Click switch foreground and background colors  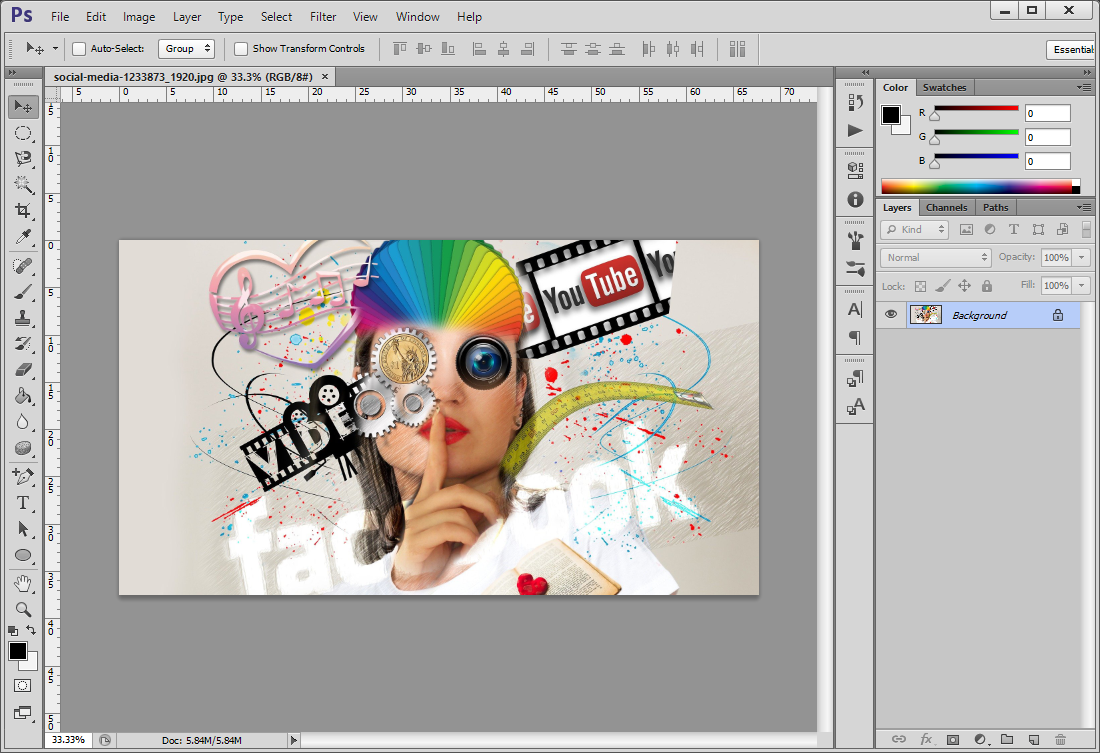point(31,629)
